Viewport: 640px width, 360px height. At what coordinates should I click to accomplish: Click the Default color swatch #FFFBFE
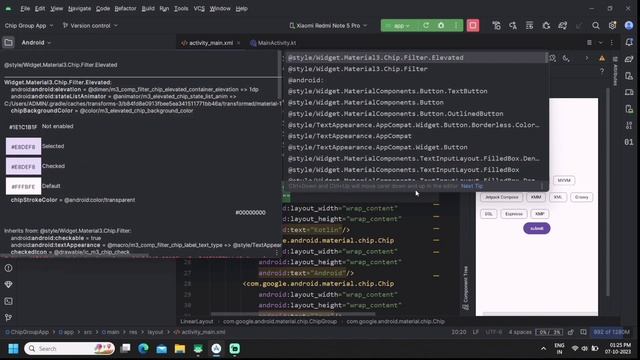[x=23, y=186]
